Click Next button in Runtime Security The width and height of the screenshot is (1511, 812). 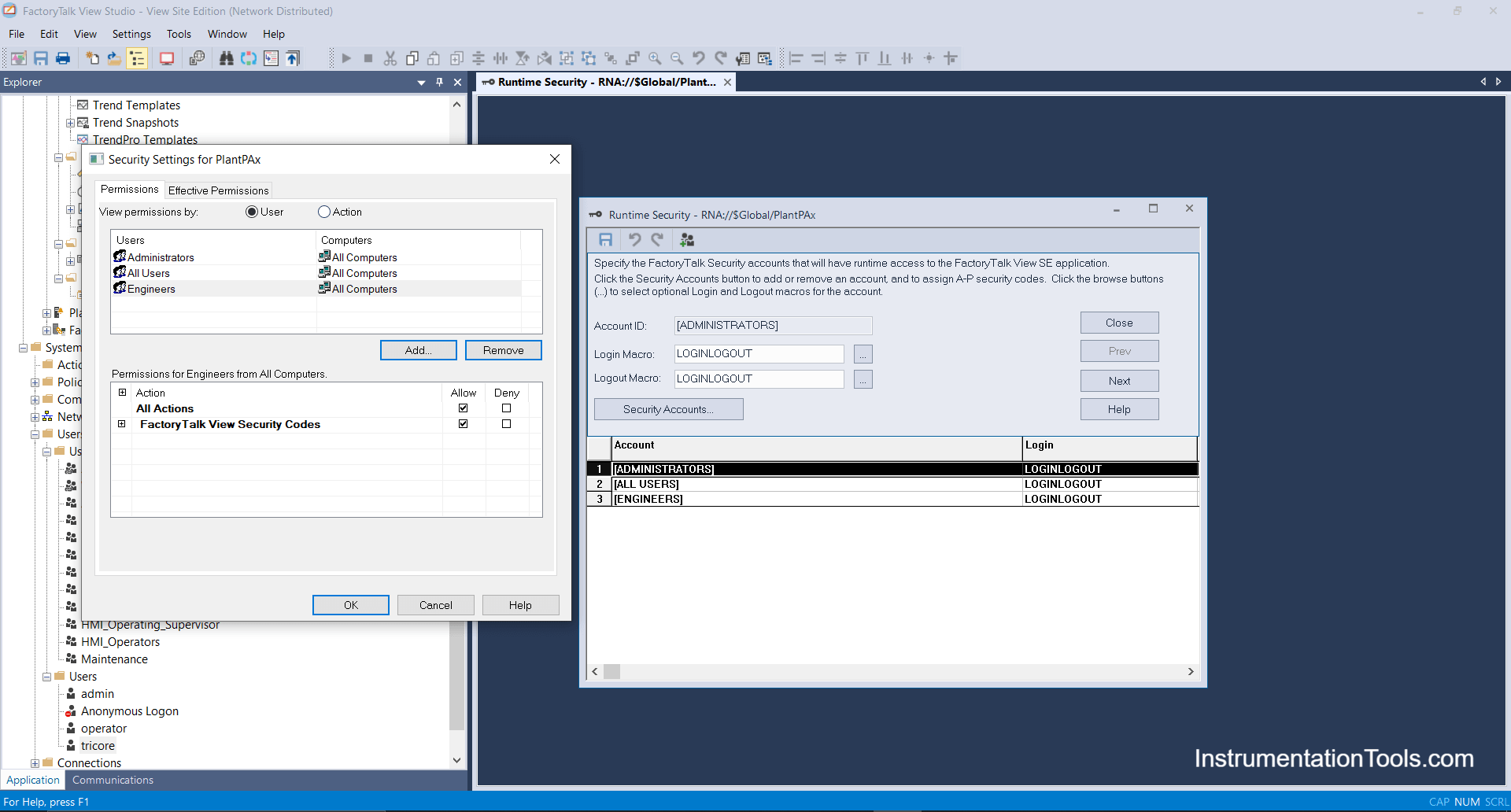tap(1119, 381)
